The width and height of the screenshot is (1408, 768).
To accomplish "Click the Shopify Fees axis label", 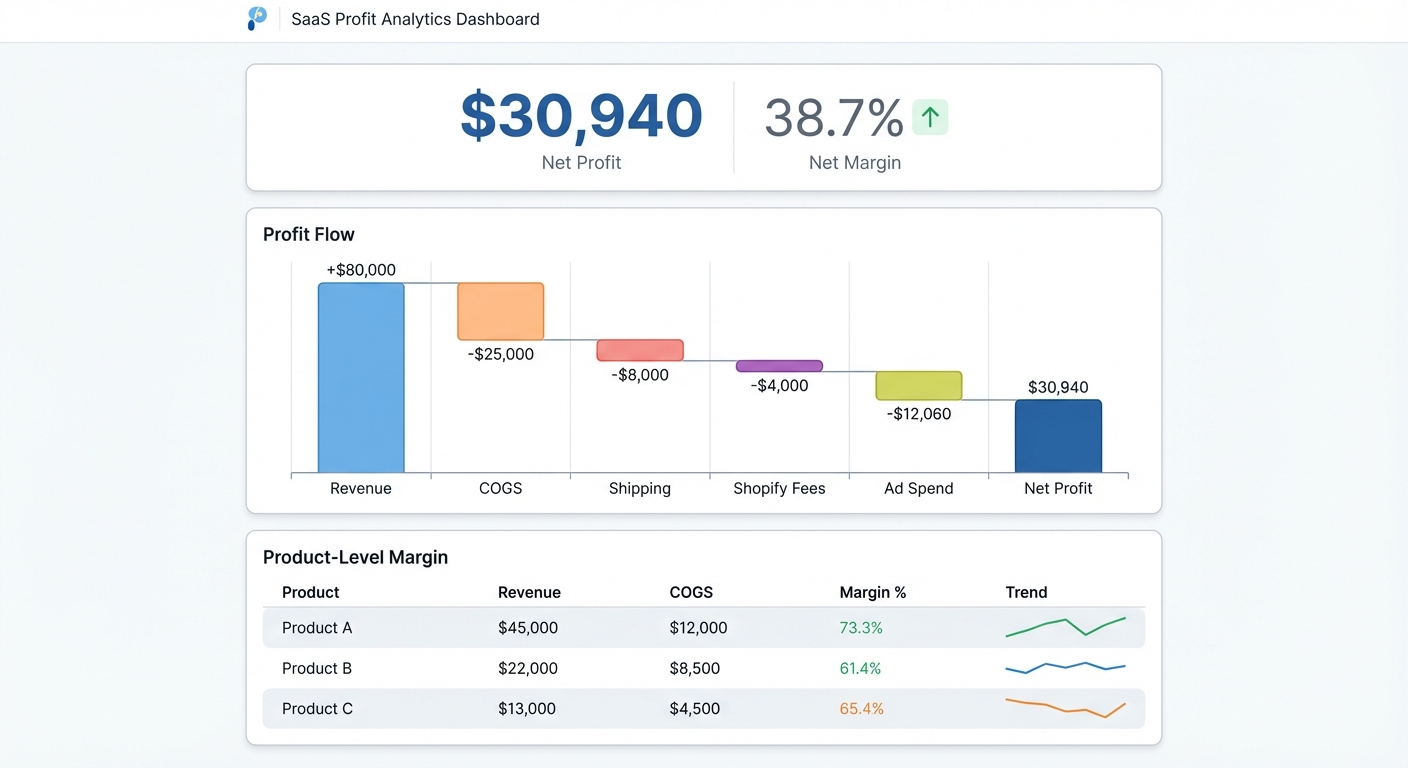I will click(x=779, y=488).
